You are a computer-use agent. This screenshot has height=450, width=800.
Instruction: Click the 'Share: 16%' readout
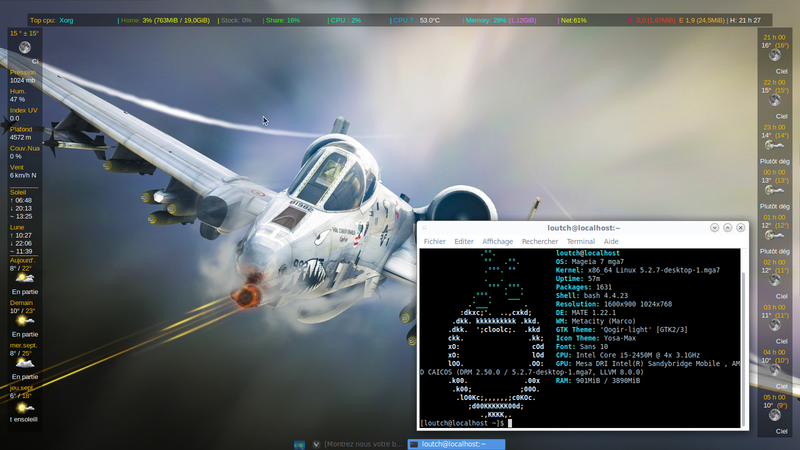click(283, 20)
